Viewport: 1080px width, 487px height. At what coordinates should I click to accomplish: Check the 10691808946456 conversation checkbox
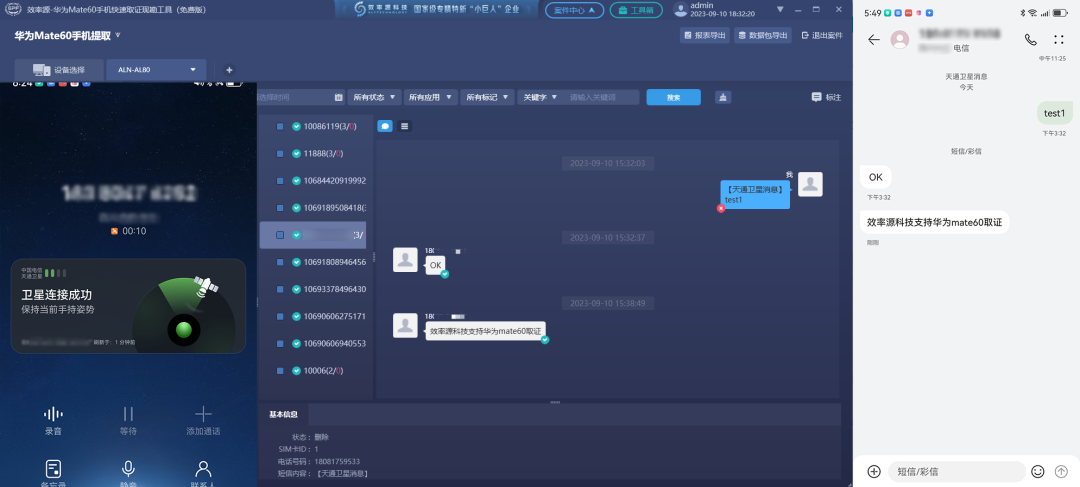[280, 262]
